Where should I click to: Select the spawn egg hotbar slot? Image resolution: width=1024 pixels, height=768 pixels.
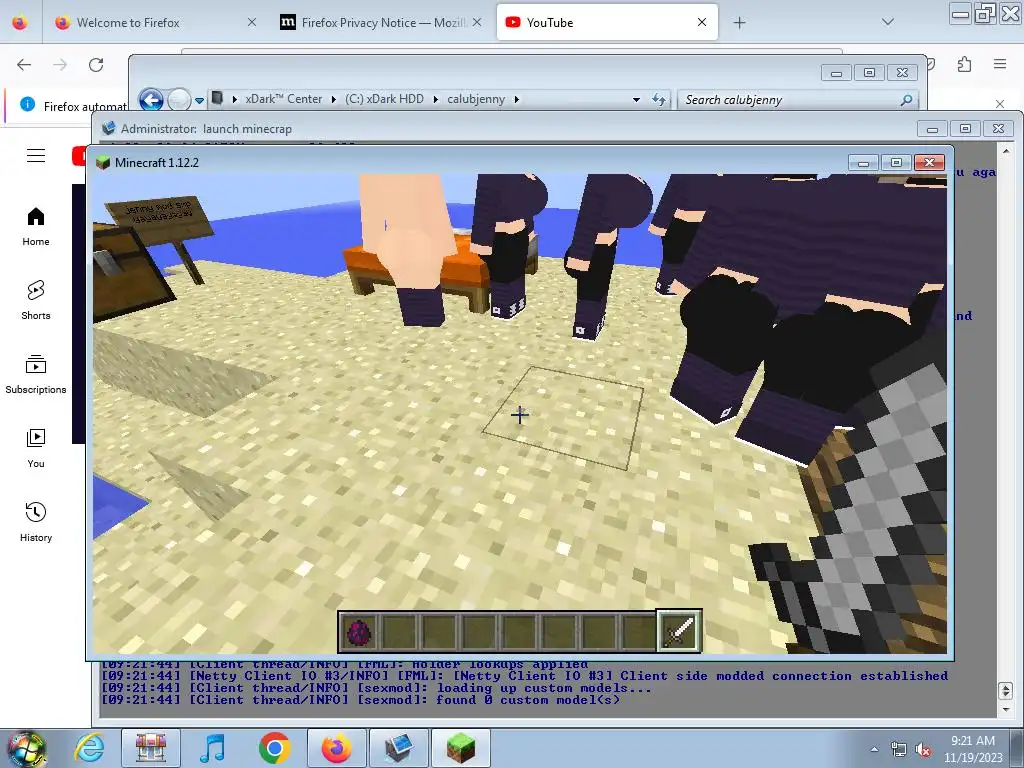359,632
